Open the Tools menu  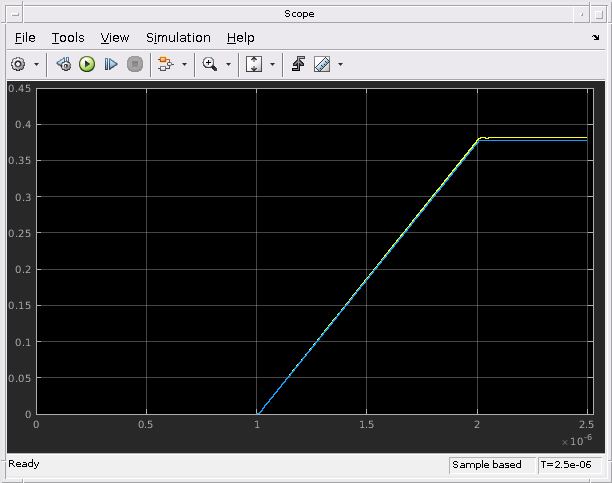click(68, 38)
